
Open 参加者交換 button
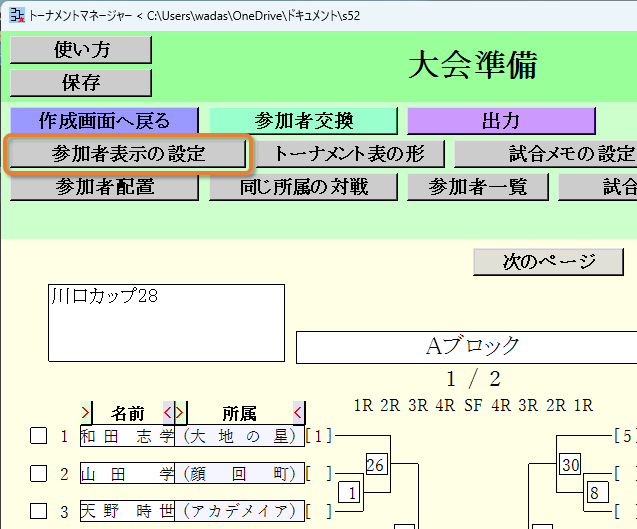[x=303, y=121]
